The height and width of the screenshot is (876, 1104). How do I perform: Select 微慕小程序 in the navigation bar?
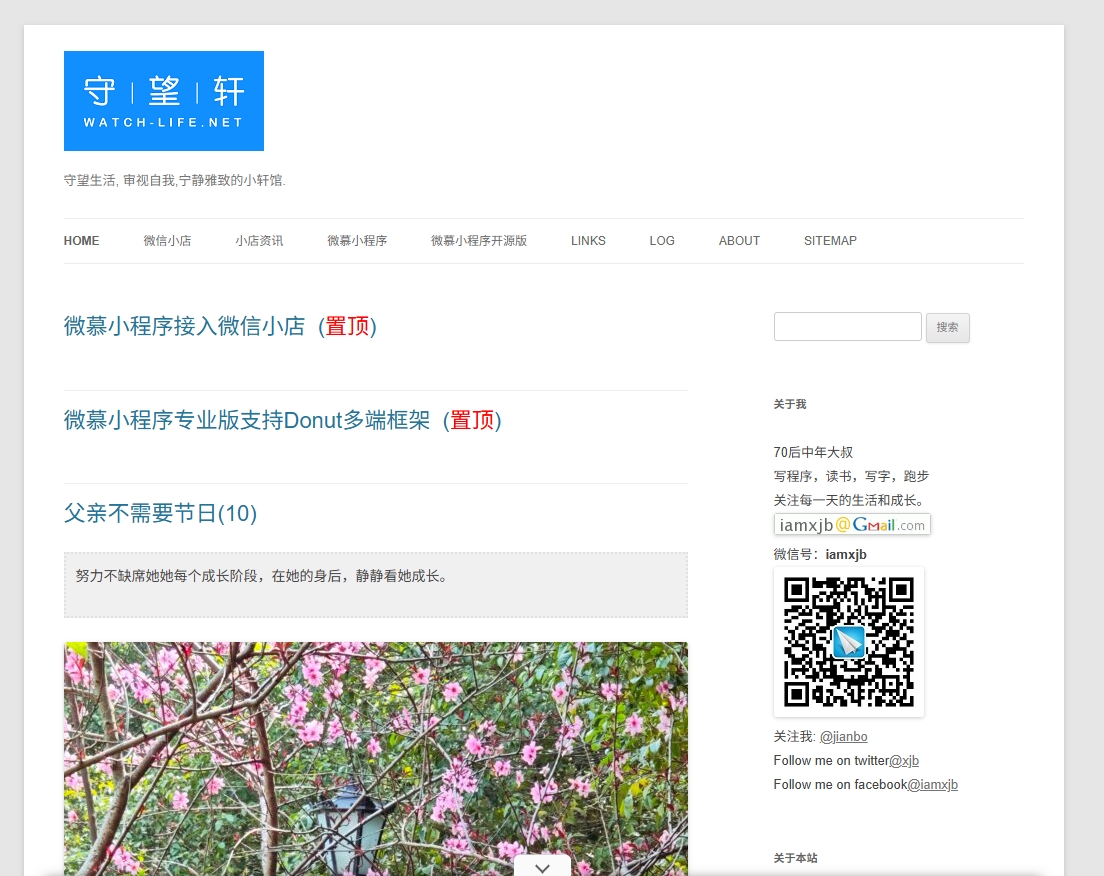[357, 241]
